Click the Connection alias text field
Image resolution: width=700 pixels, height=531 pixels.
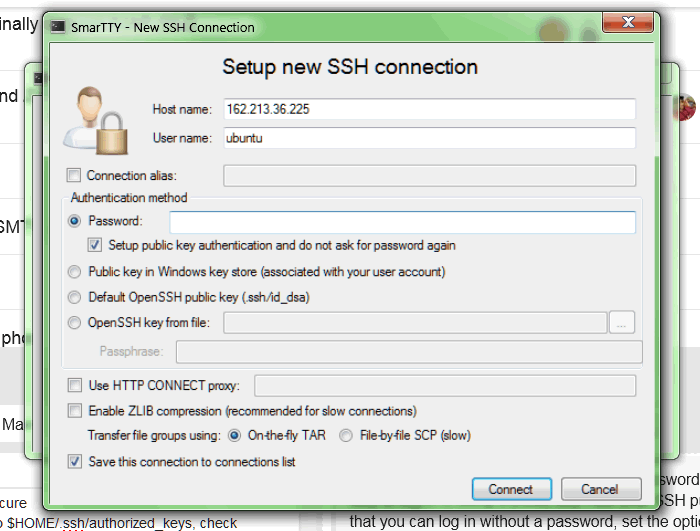point(429,176)
